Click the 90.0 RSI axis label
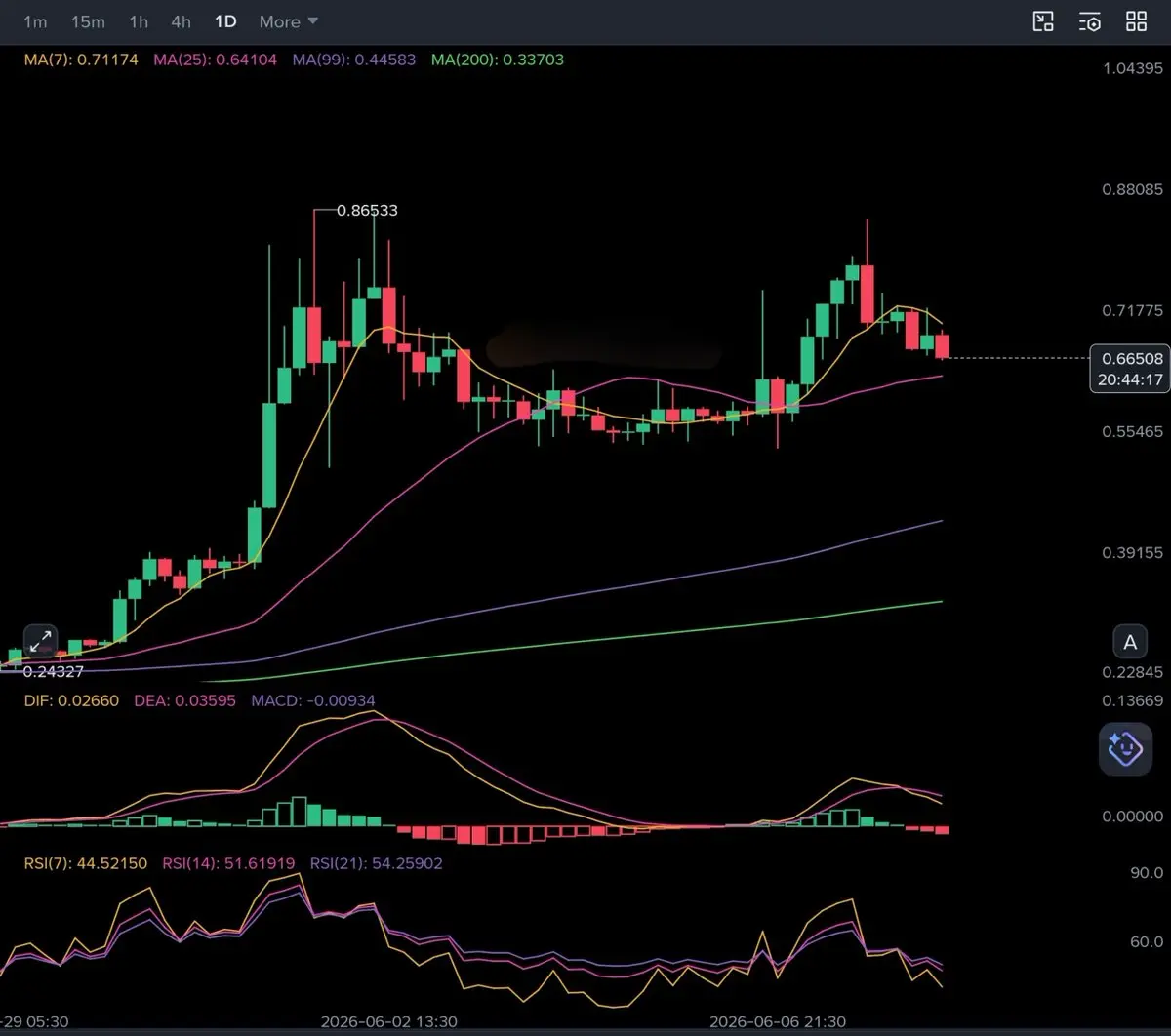 pos(1147,873)
